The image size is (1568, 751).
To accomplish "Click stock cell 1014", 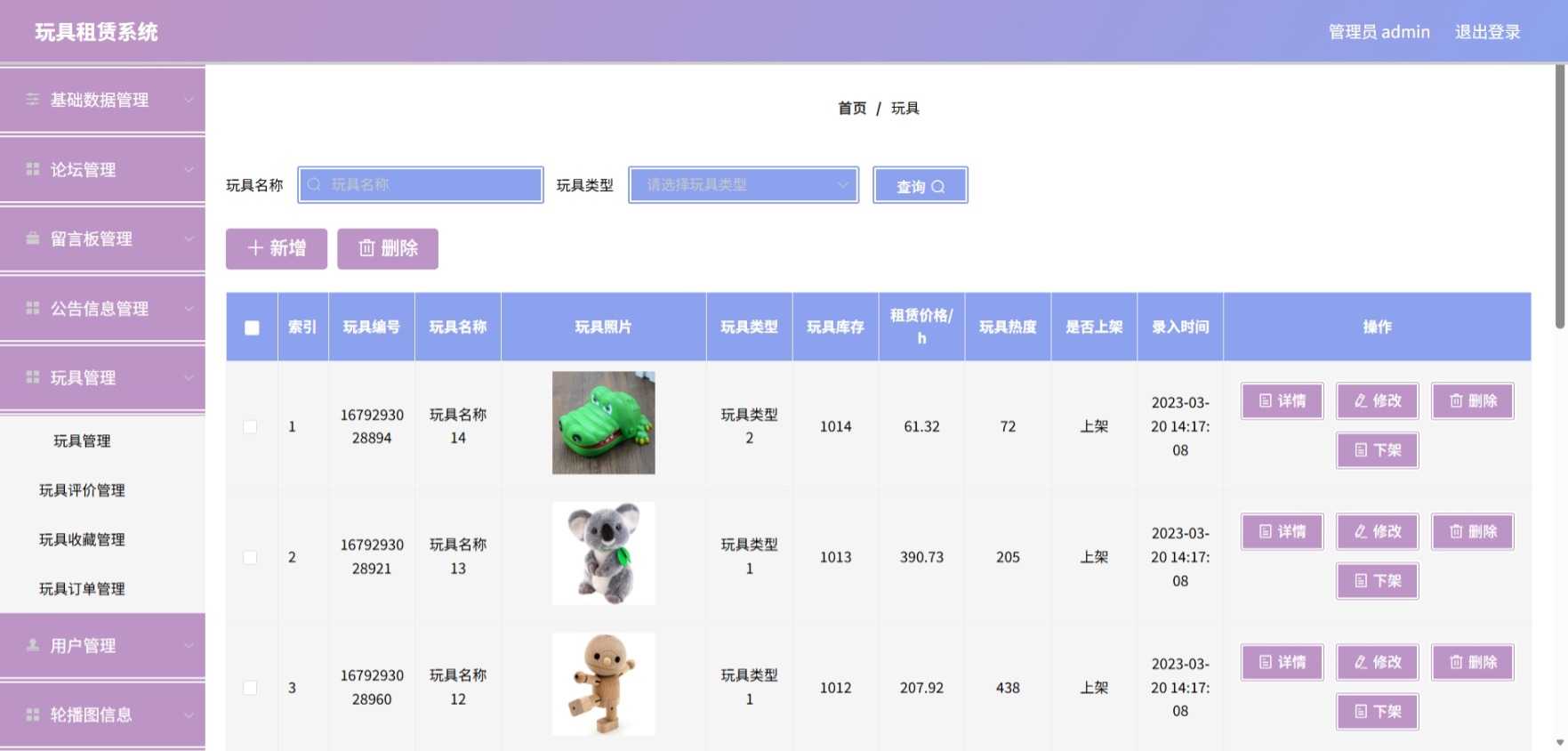I will coord(835,426).
